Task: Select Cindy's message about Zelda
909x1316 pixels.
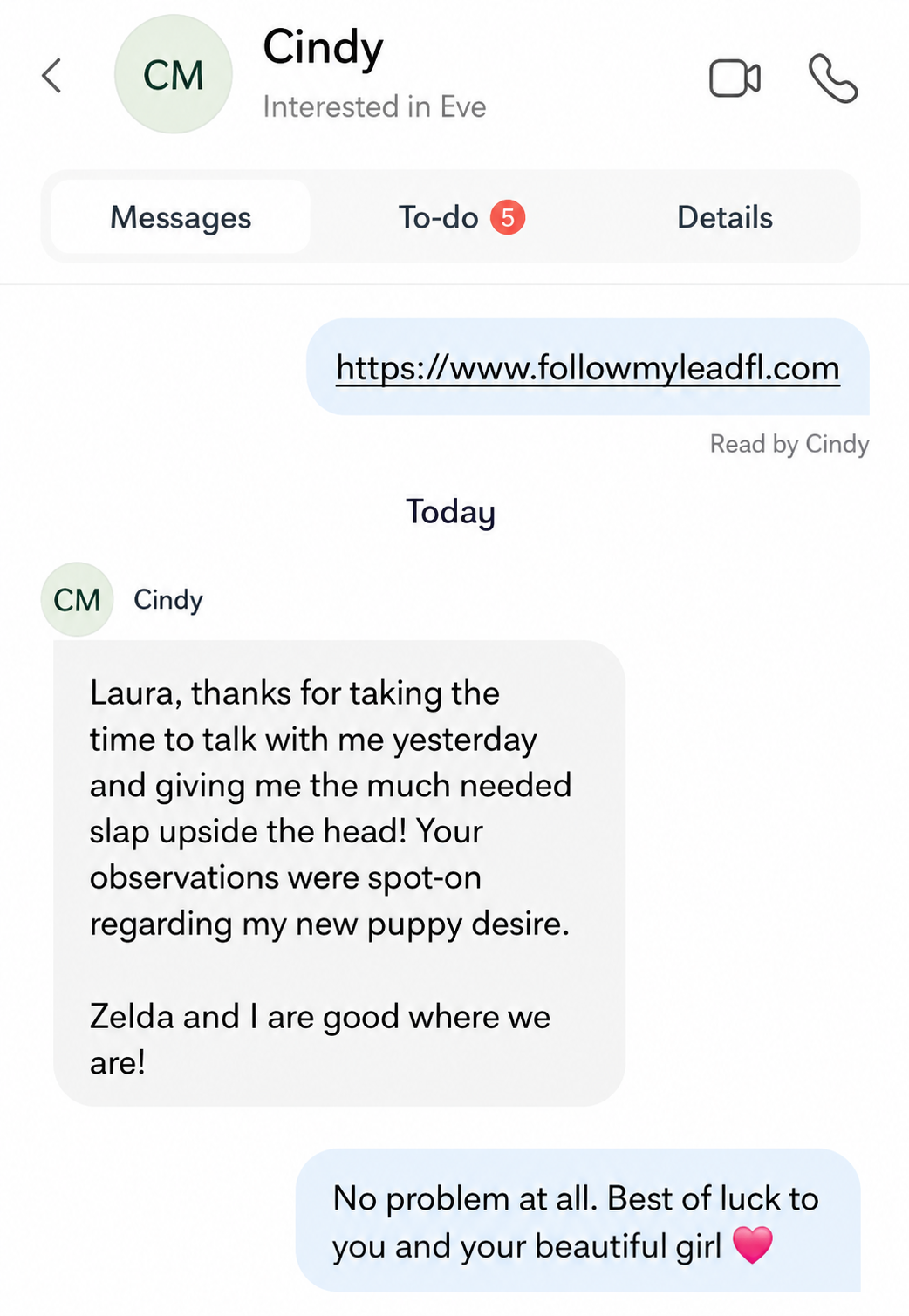Action: tap(339, 873)
